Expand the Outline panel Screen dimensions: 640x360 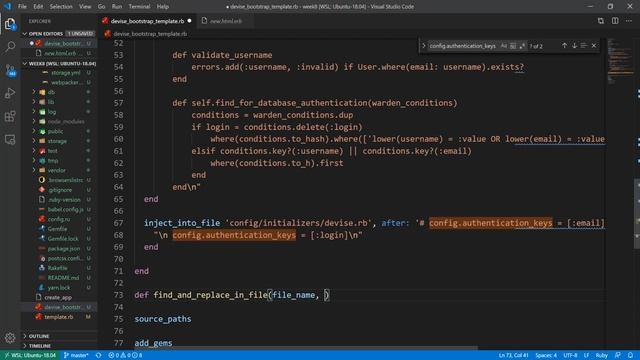59,336
